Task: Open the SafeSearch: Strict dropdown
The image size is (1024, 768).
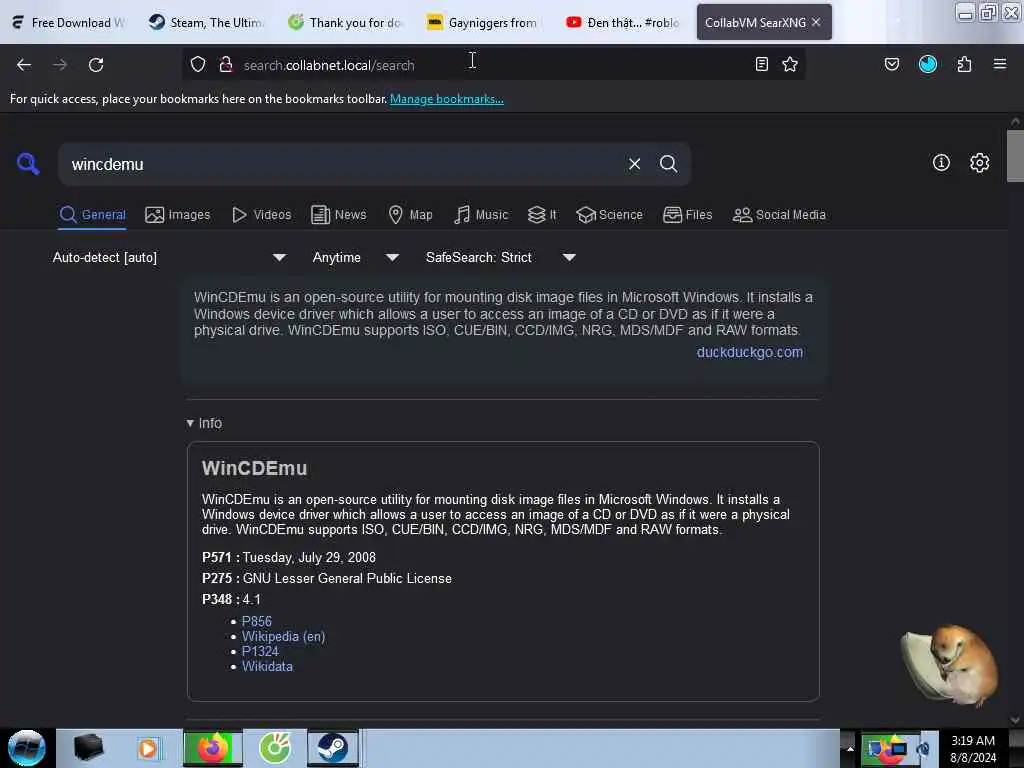Action: [500, 257]
